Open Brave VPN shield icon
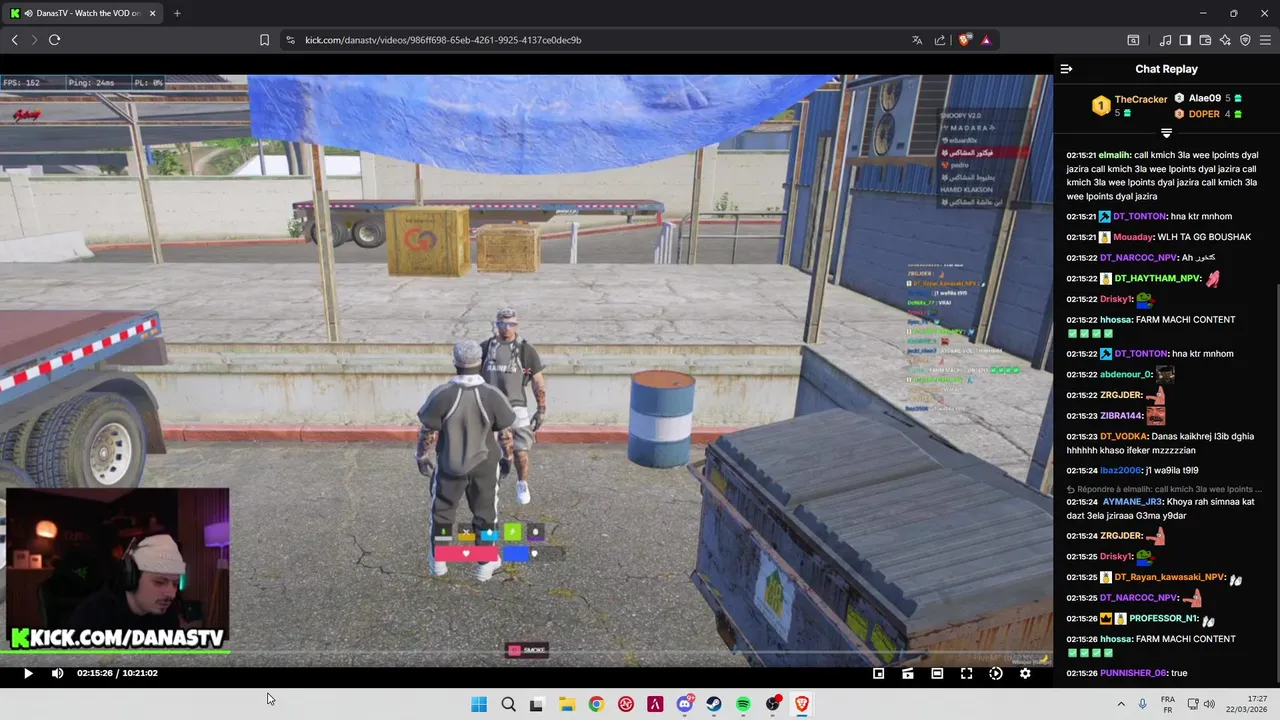The image size is (1280, 720). pos(1245,40)
